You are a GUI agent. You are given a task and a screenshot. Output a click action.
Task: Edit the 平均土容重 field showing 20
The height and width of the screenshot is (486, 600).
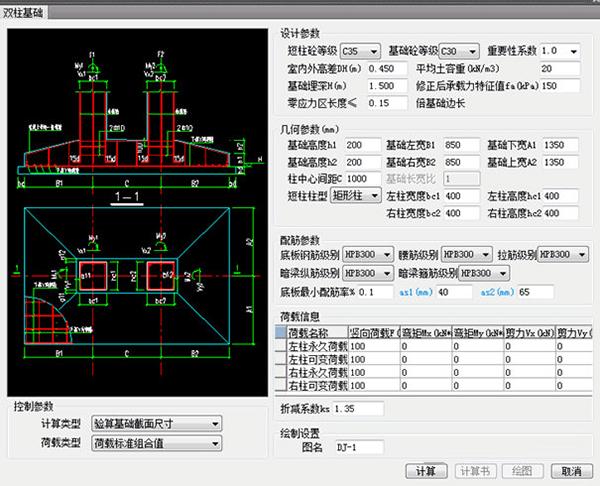[x=560, y=69]
